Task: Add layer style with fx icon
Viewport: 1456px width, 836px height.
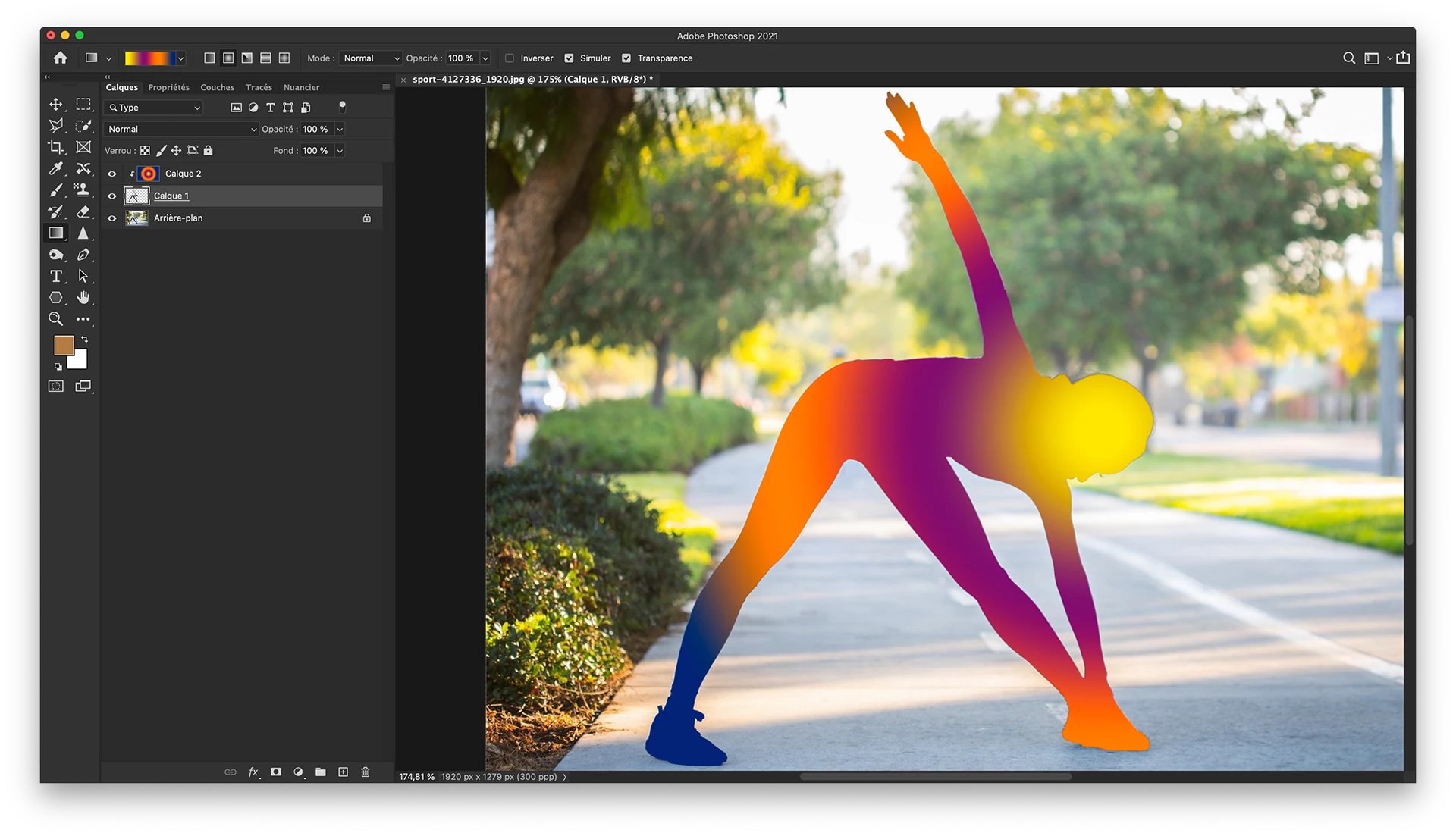Action: coord(253,772)
